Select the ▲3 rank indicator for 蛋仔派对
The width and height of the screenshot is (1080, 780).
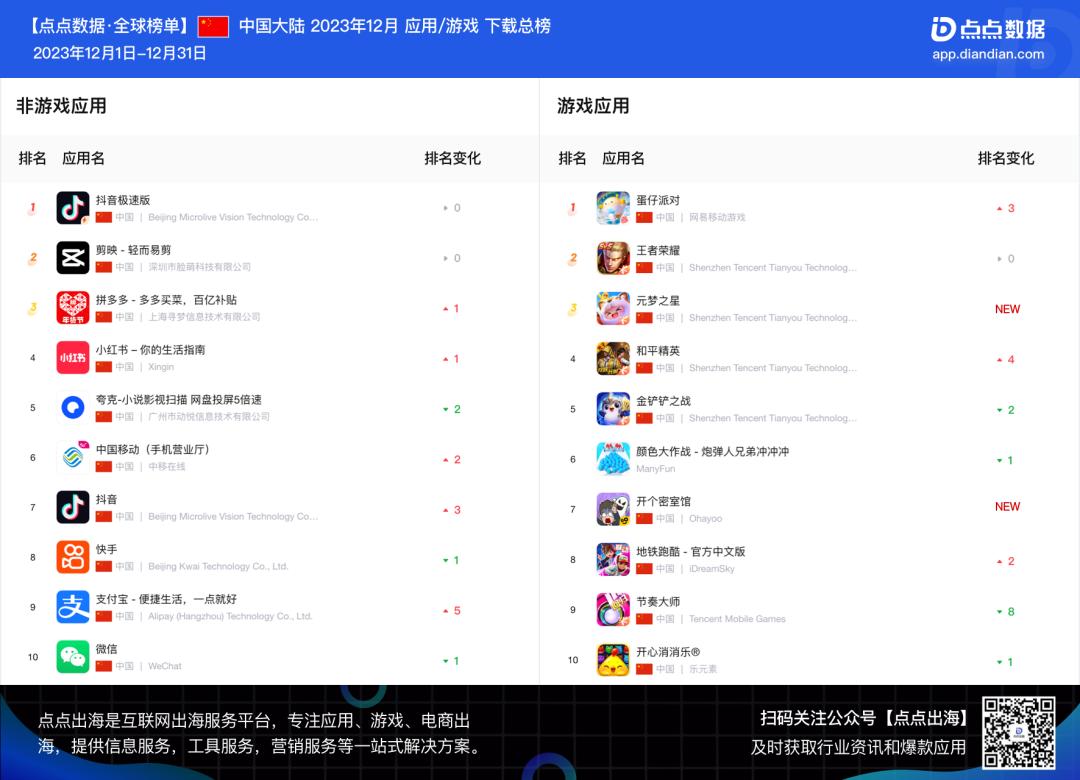point(1005,208)
